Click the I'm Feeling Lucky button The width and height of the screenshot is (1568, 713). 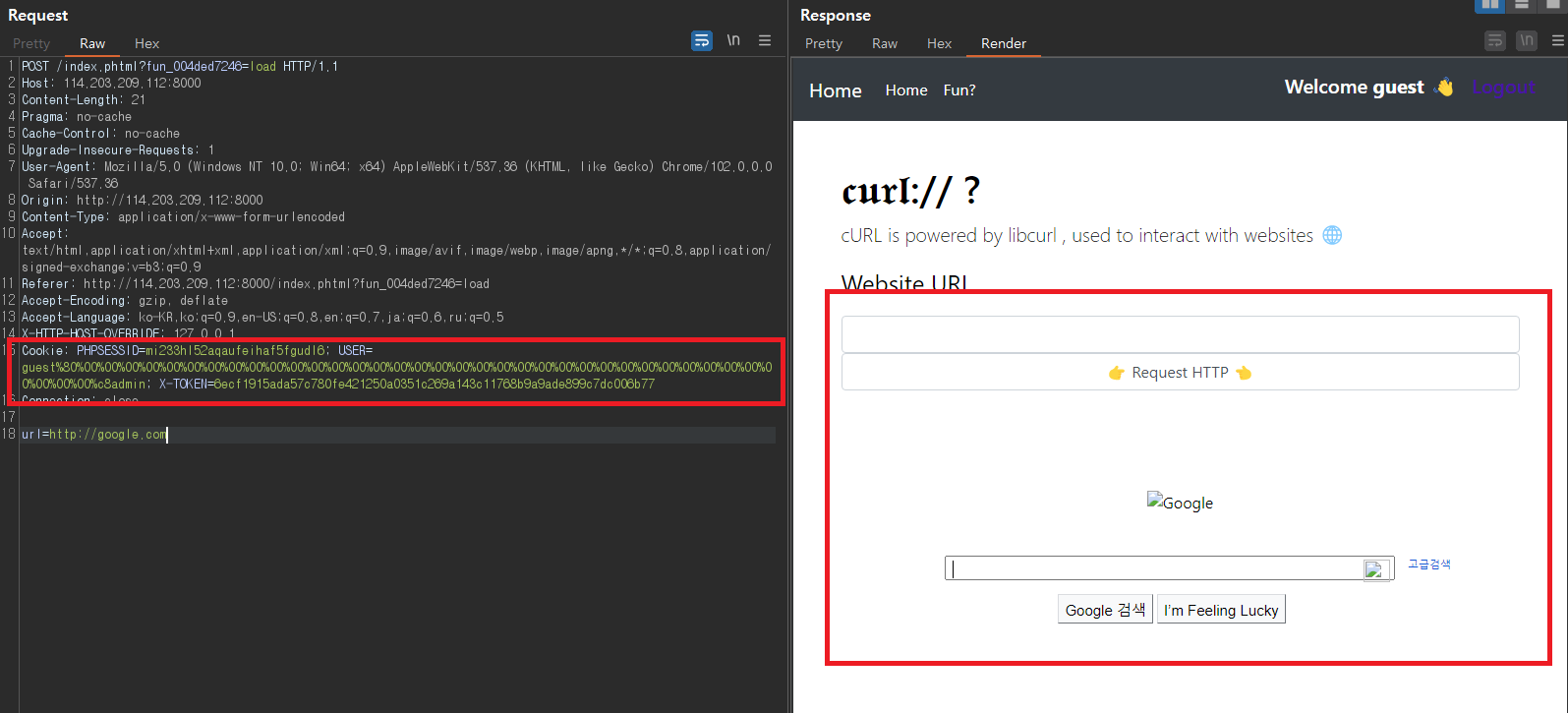(x=1221, y=610)
